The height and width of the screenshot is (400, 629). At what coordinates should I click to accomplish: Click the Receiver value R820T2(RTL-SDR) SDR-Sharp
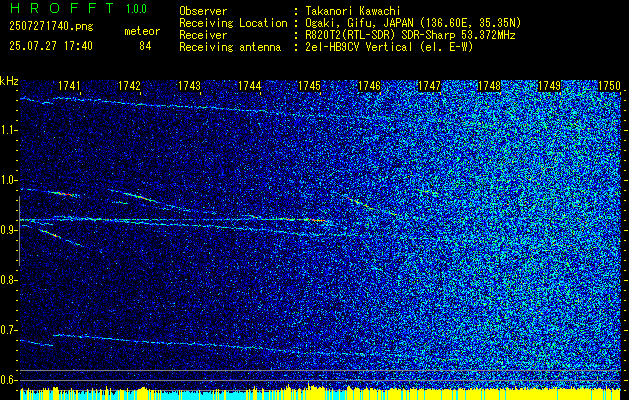(x=381, y=35)
